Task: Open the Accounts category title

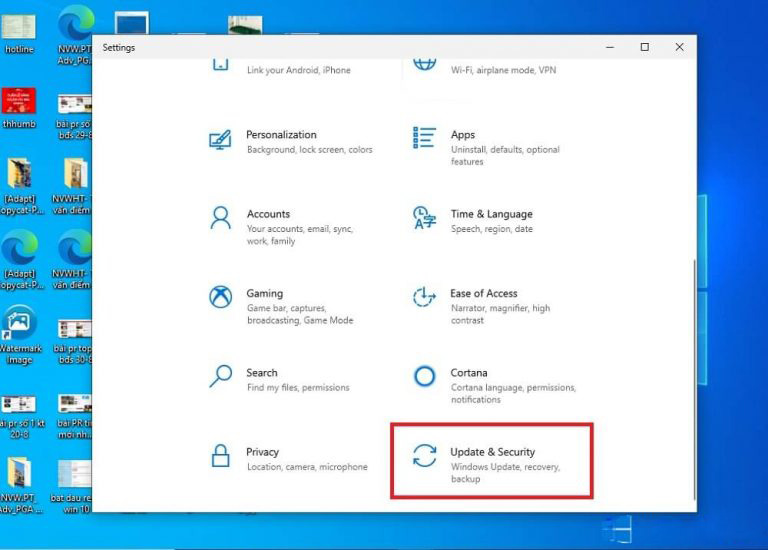Action: pyautogui.click(x=268, y=214)
